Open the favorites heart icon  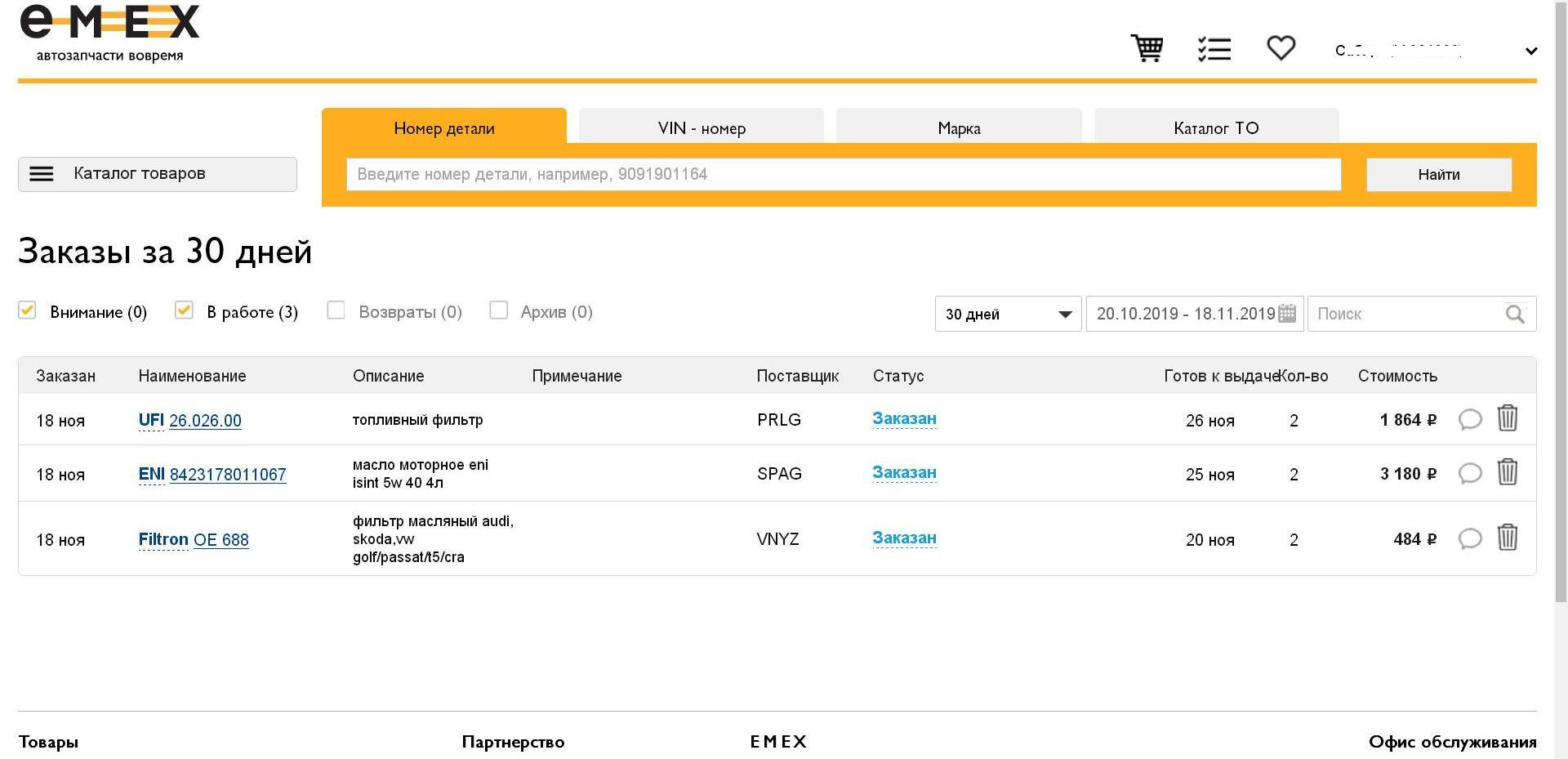(x=1281, y=48)
